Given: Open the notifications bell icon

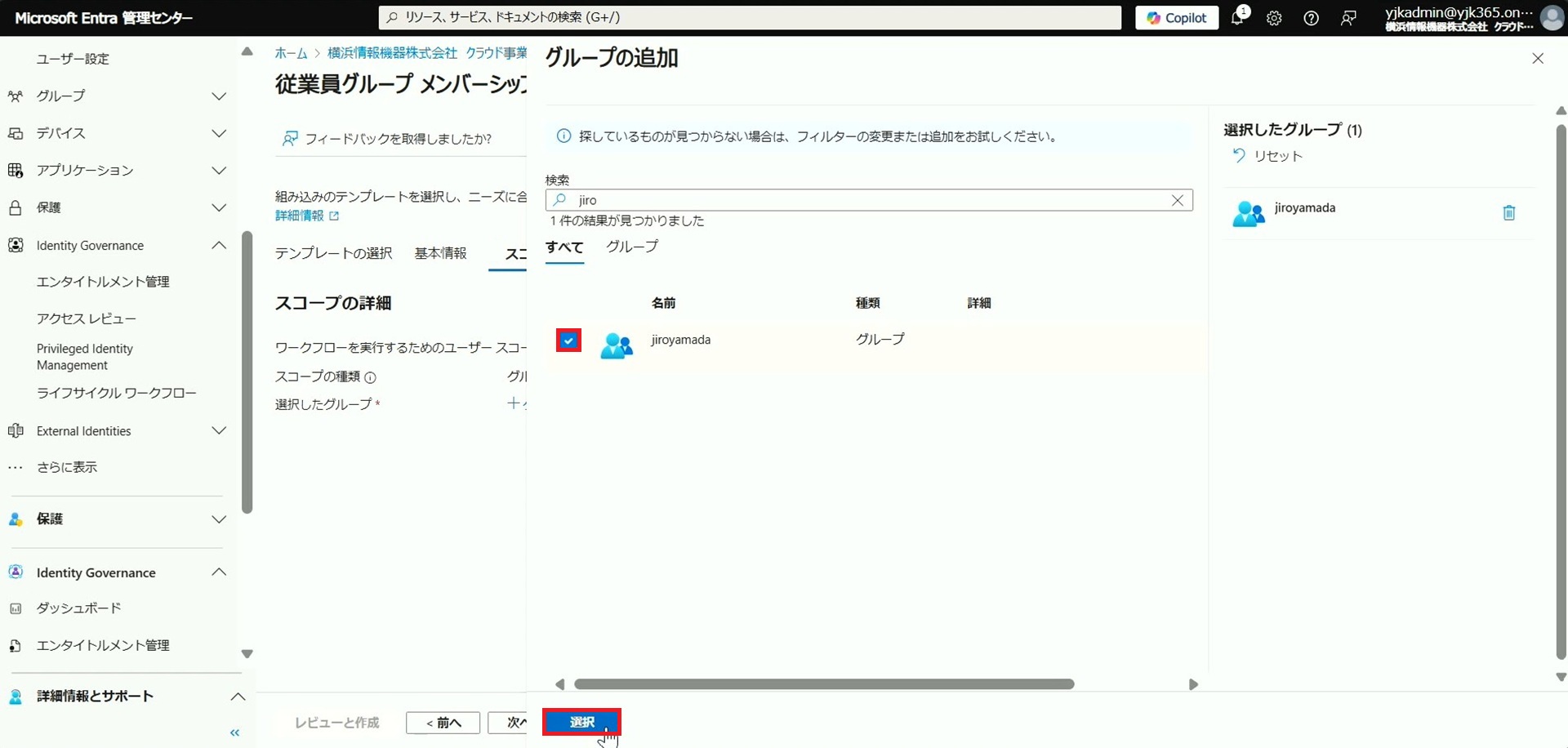Looking at the screenshot, I should 1237,18.
